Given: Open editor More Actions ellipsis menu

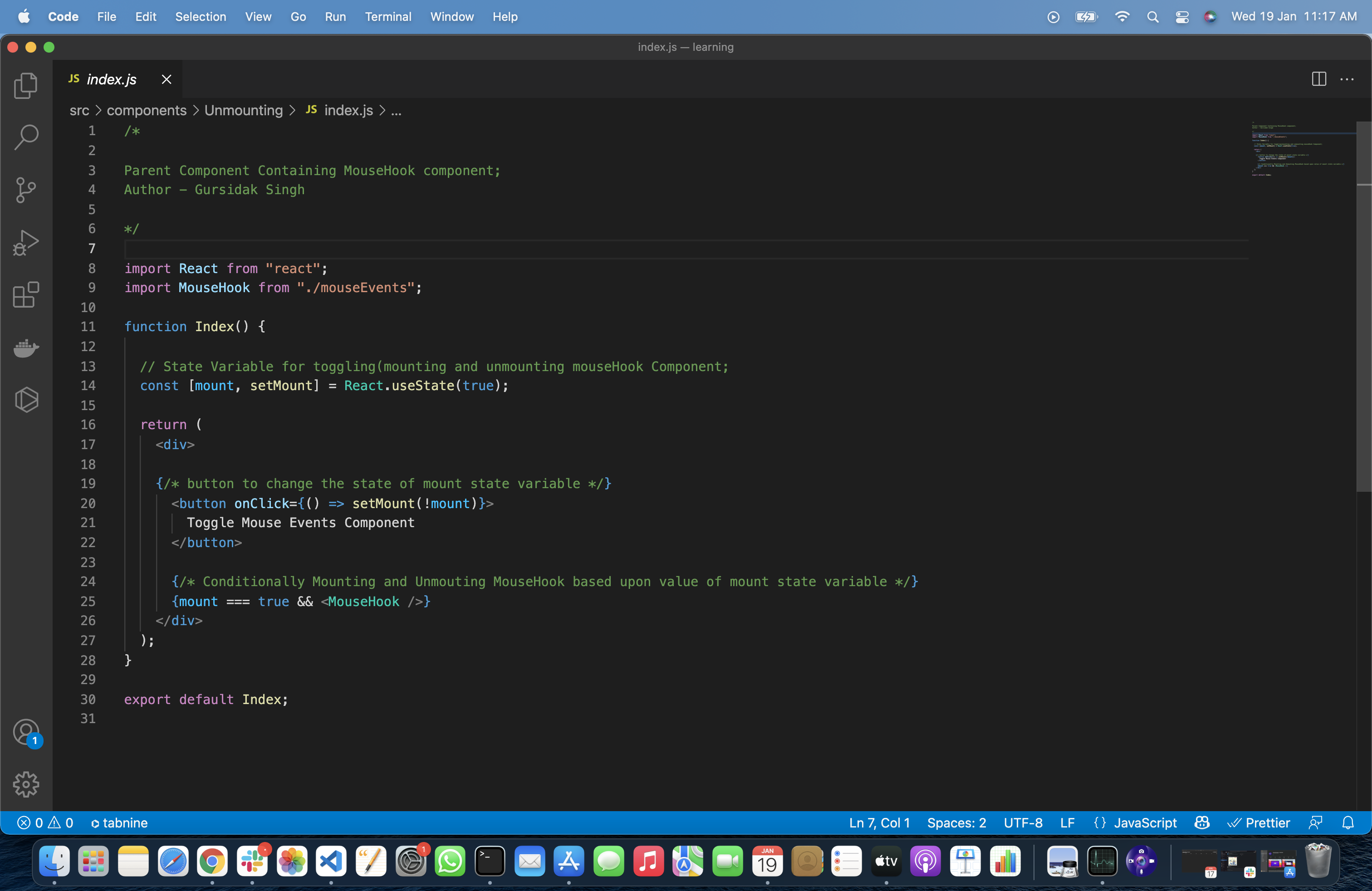Looking at the screenshot, I should [1347, 79].
